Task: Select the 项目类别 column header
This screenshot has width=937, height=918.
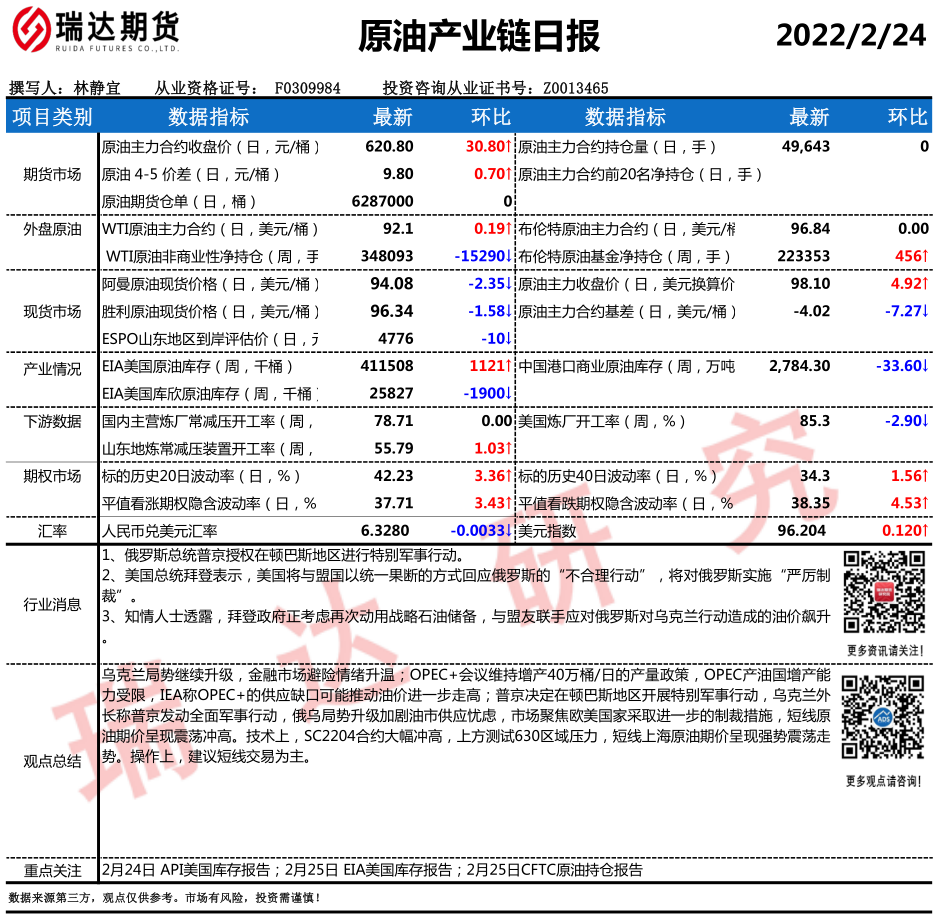Action: 52,117
